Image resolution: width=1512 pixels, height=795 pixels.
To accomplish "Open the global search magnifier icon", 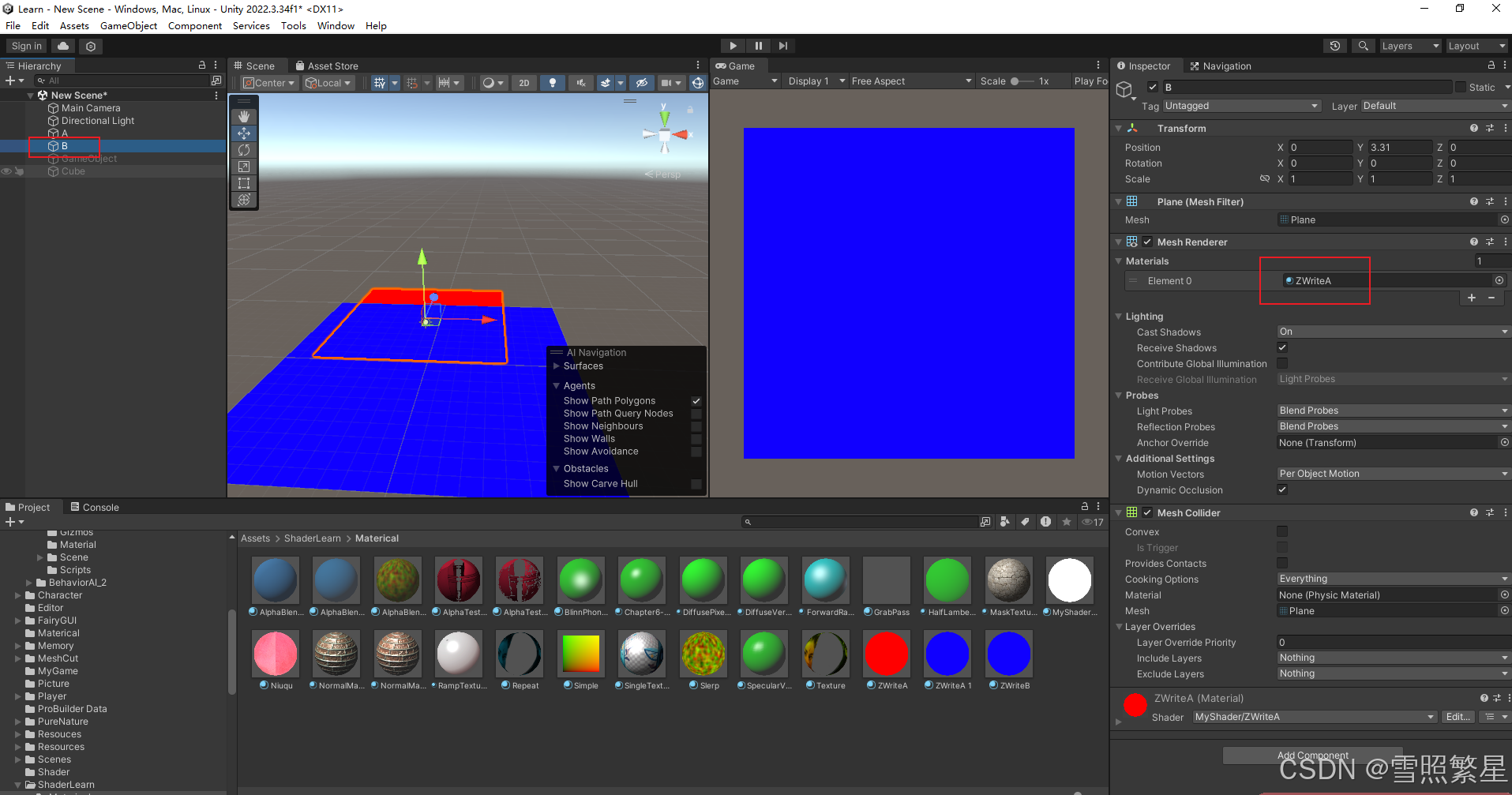I will [1363, 46].
